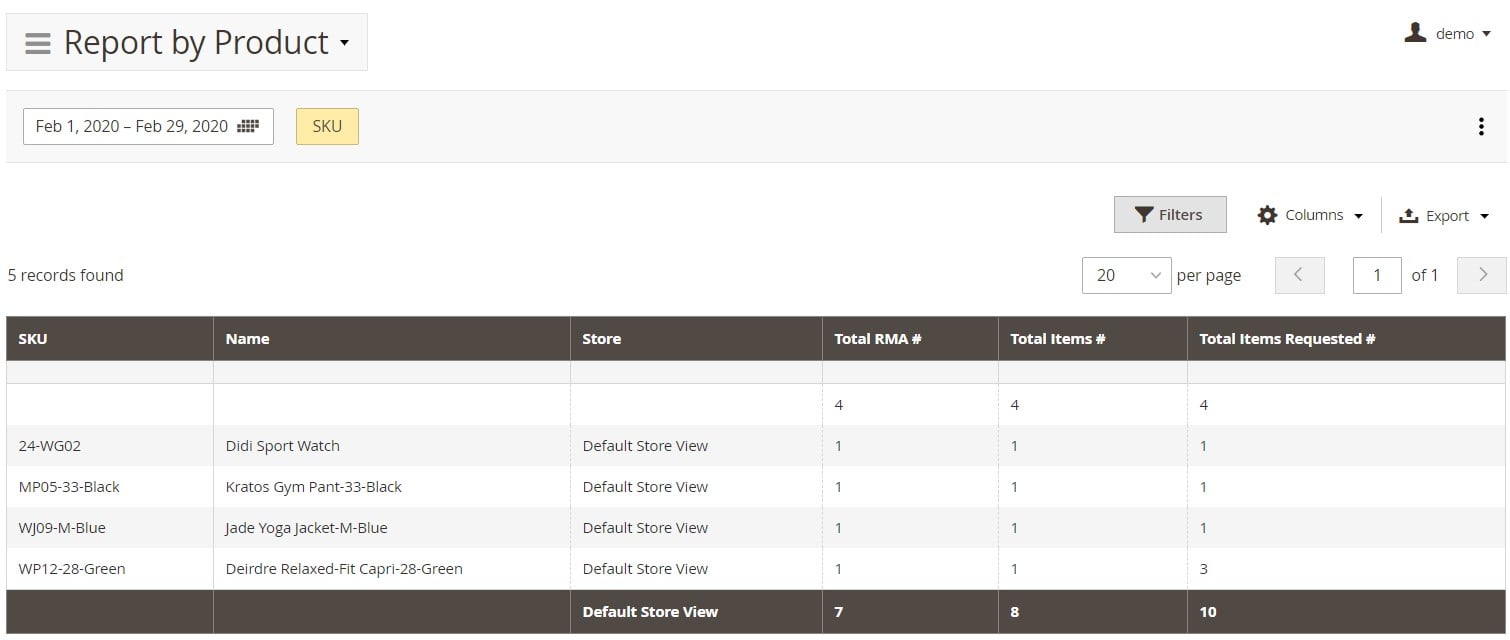Click the Default Store View footer total label
This screenshot has width=1510, height=640.
pos(650,612)
